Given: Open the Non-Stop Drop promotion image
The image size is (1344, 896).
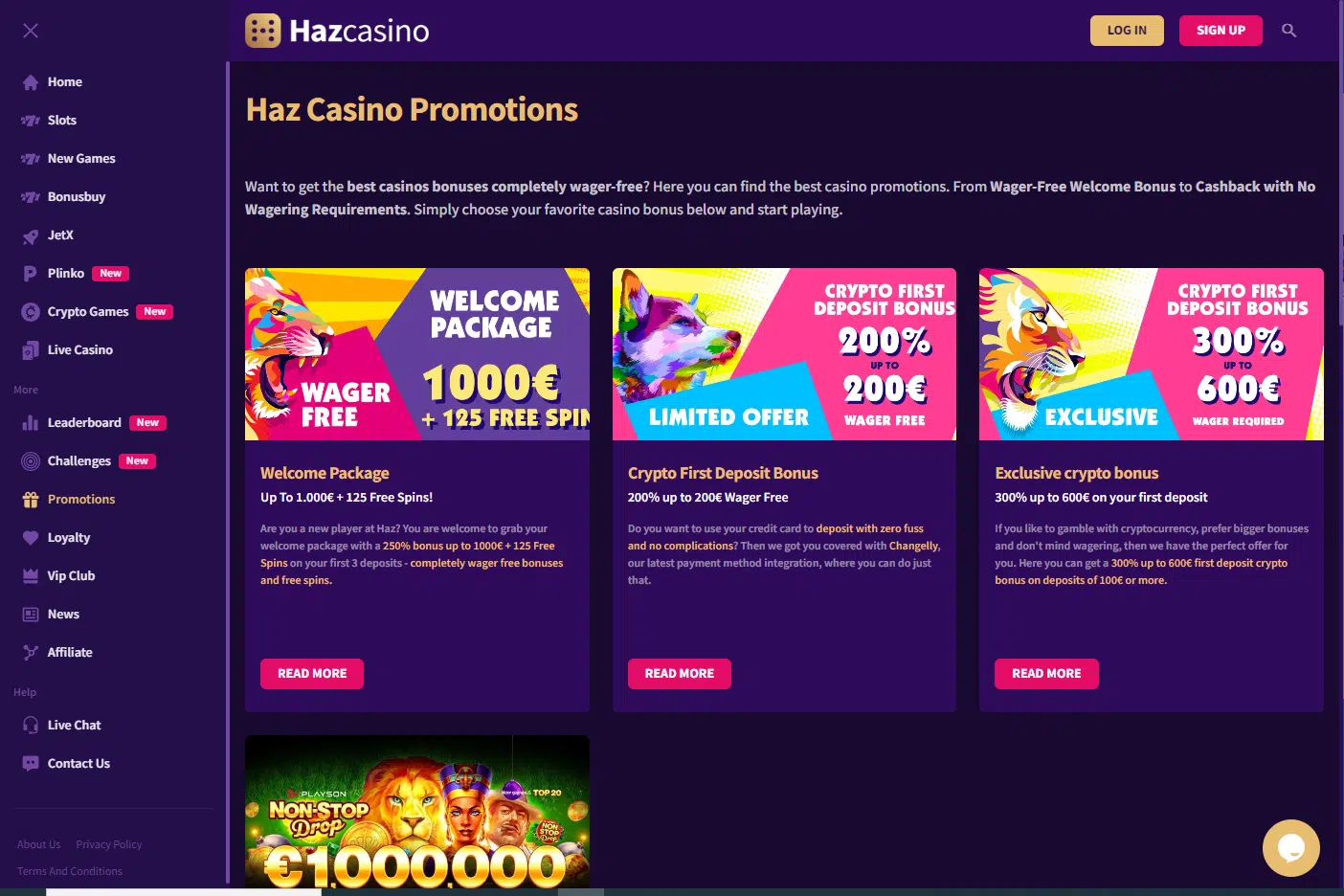Looking at the screenshot, I should (x=417, y=812).
